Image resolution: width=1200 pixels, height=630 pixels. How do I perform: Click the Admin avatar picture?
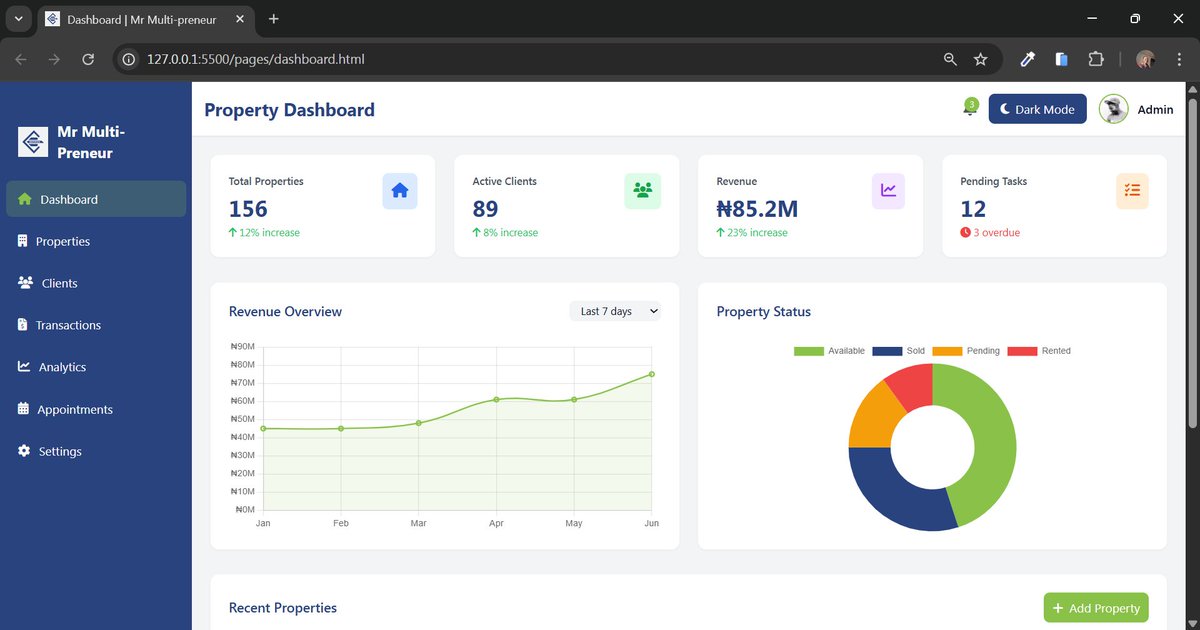click(x=1113, y=109)
